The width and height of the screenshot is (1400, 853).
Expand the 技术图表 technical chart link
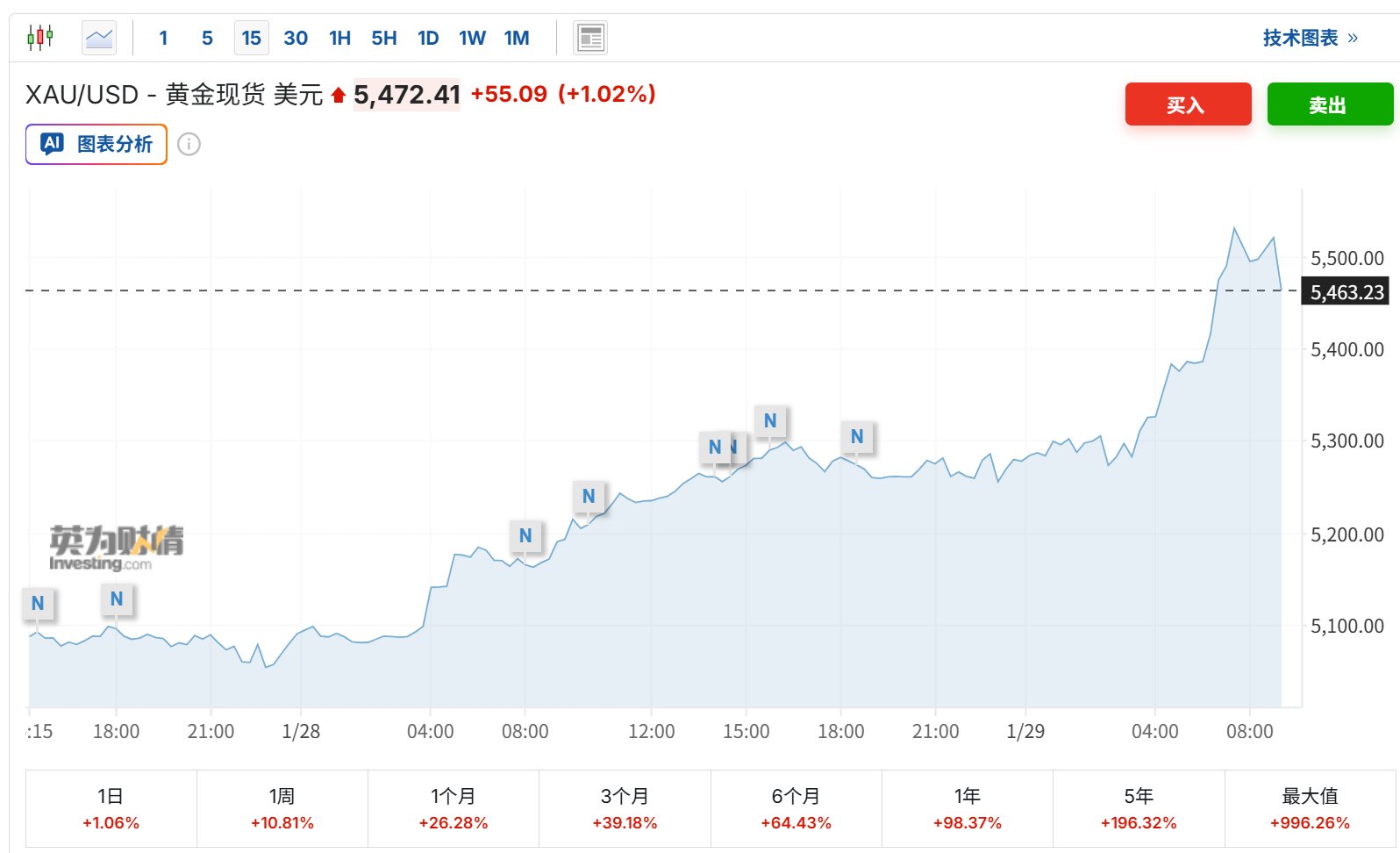[x=1310, y=38]
